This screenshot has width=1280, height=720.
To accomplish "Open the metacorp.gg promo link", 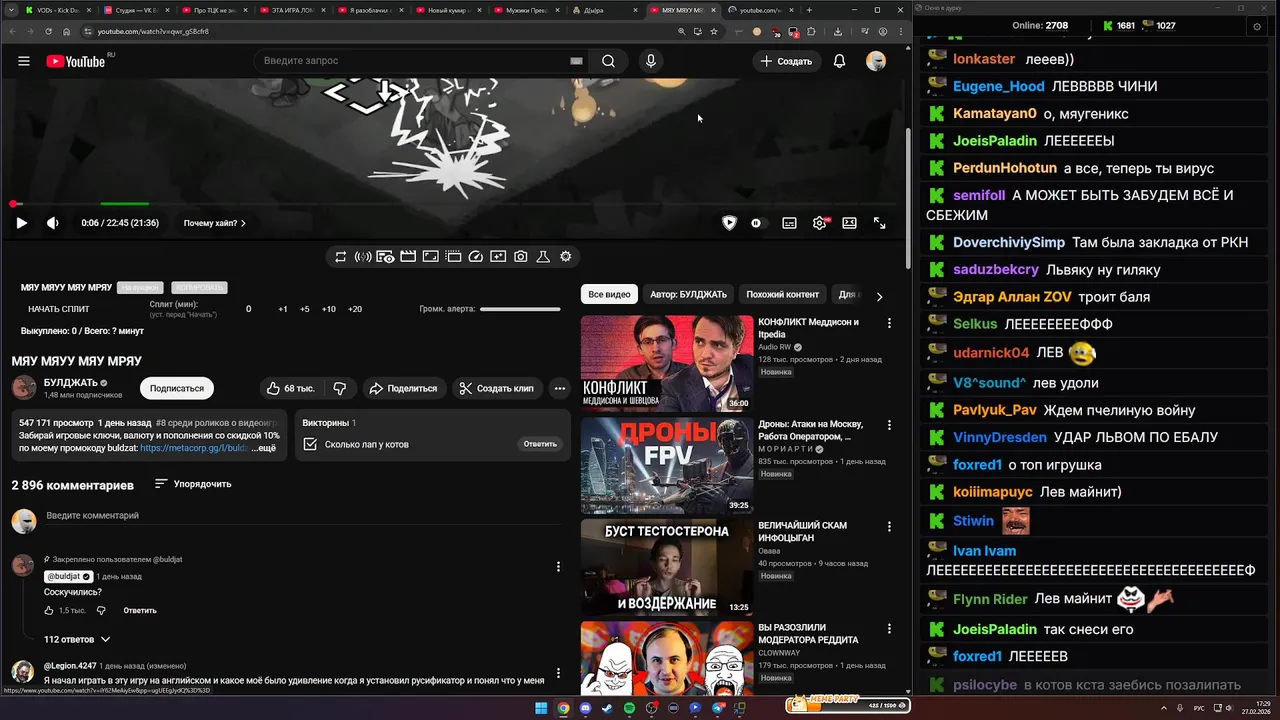I will click(x=194, y=448).
